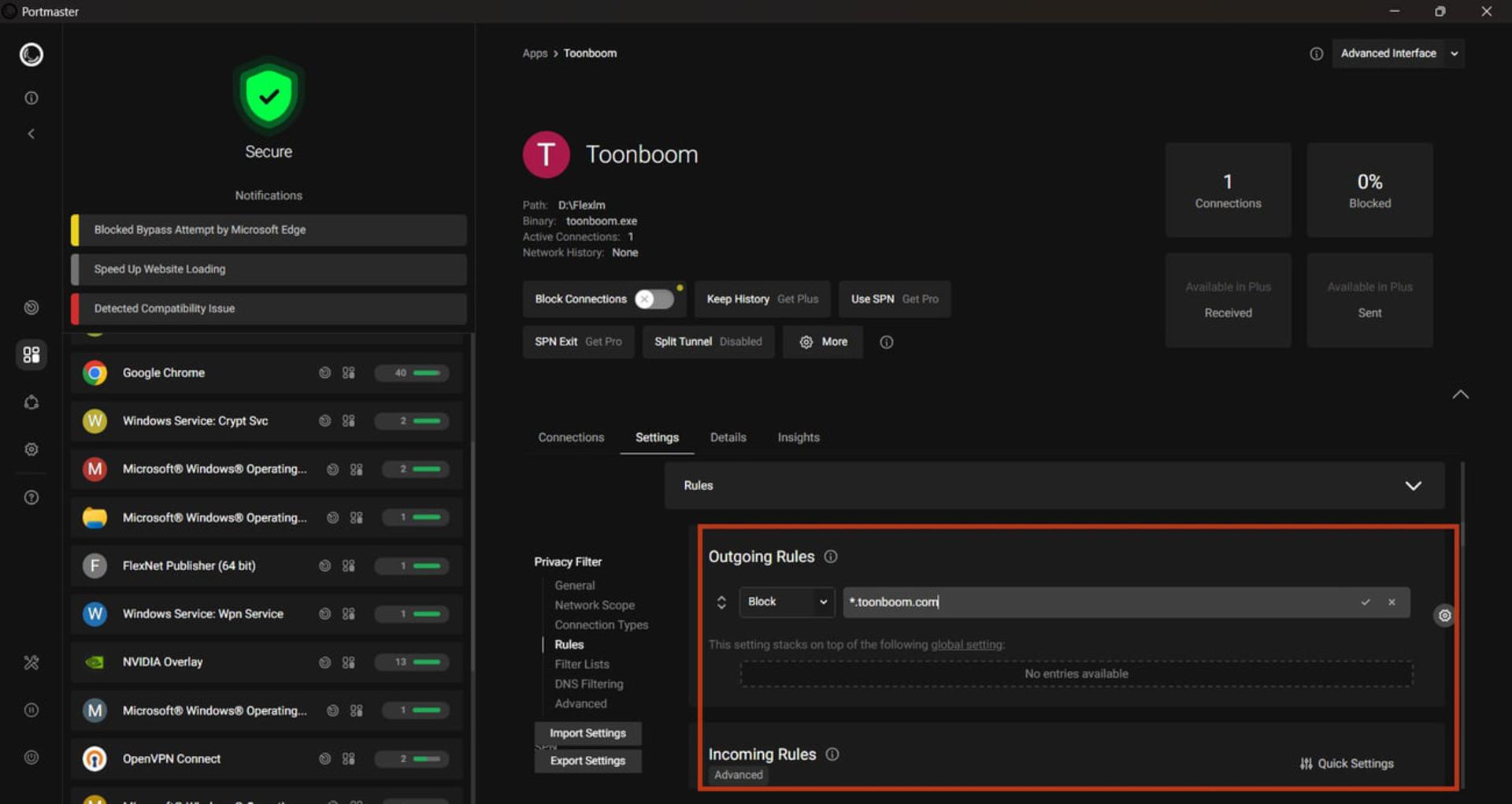
Task: Switch to the Details tab
Action: pyautogui.click(x=728, y=438)
